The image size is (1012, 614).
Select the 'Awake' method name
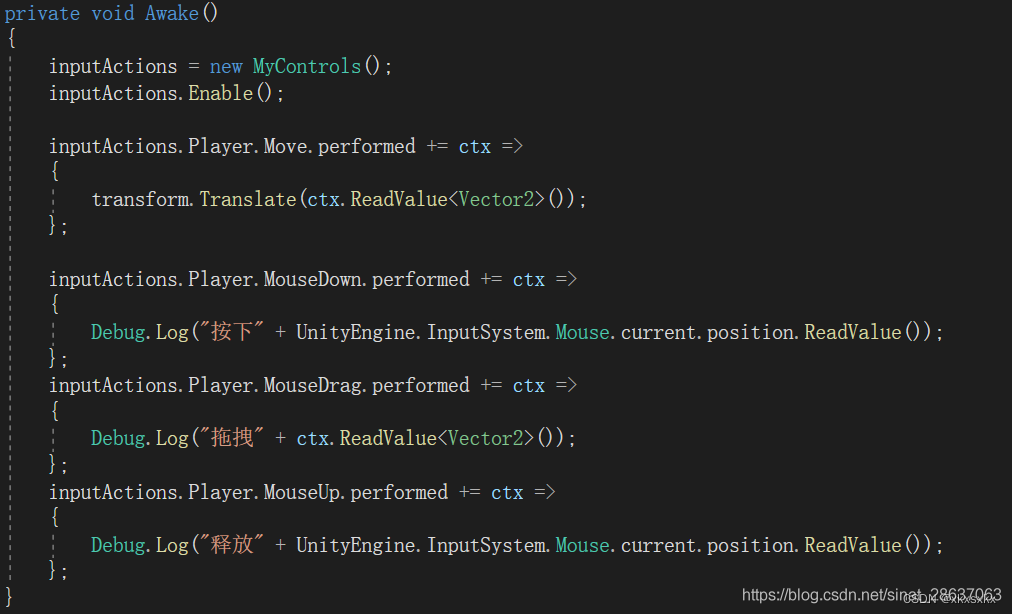[x=172, y=14]
